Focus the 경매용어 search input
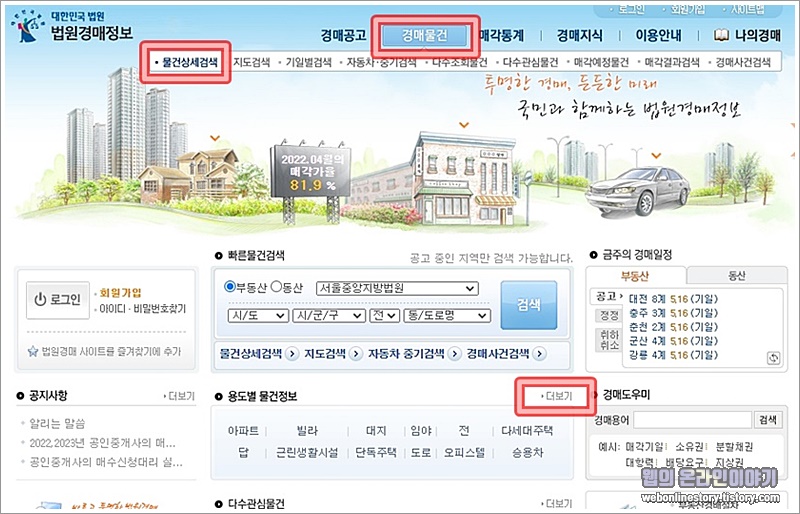The height and width of the screenshot is (514, 800). click(692, 420)
